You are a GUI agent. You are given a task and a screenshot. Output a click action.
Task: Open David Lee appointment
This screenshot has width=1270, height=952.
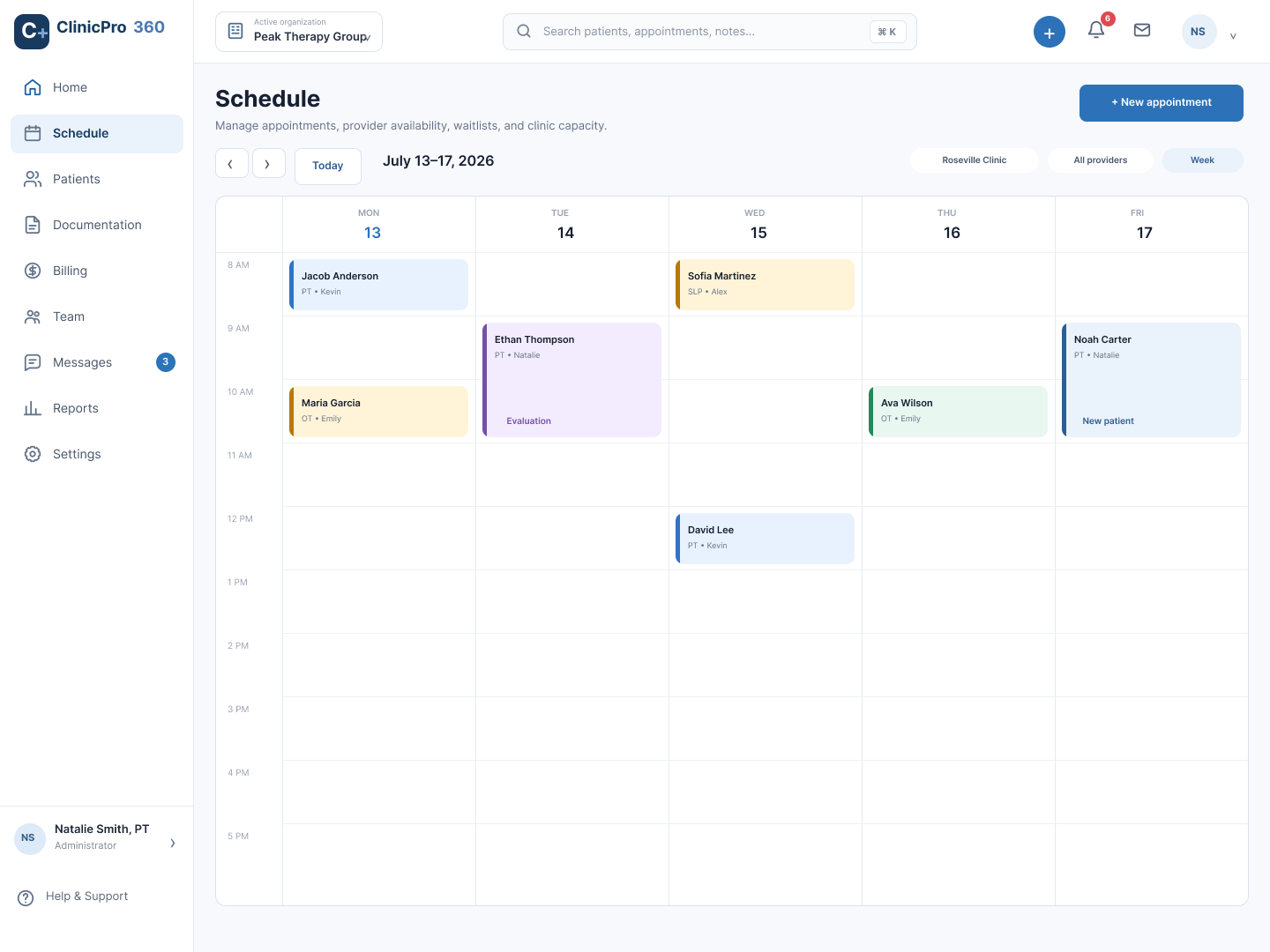coord(765,539)
